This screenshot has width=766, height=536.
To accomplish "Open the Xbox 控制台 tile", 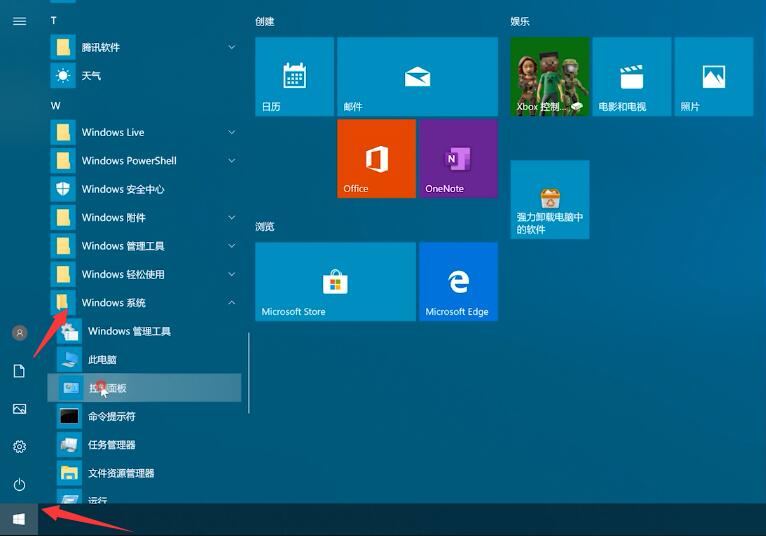I will (x=550, y=77).
